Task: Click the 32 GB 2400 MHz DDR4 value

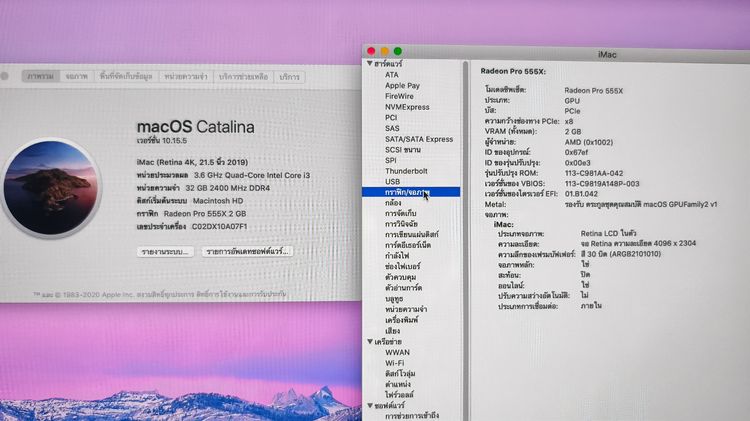Action: 228,188
